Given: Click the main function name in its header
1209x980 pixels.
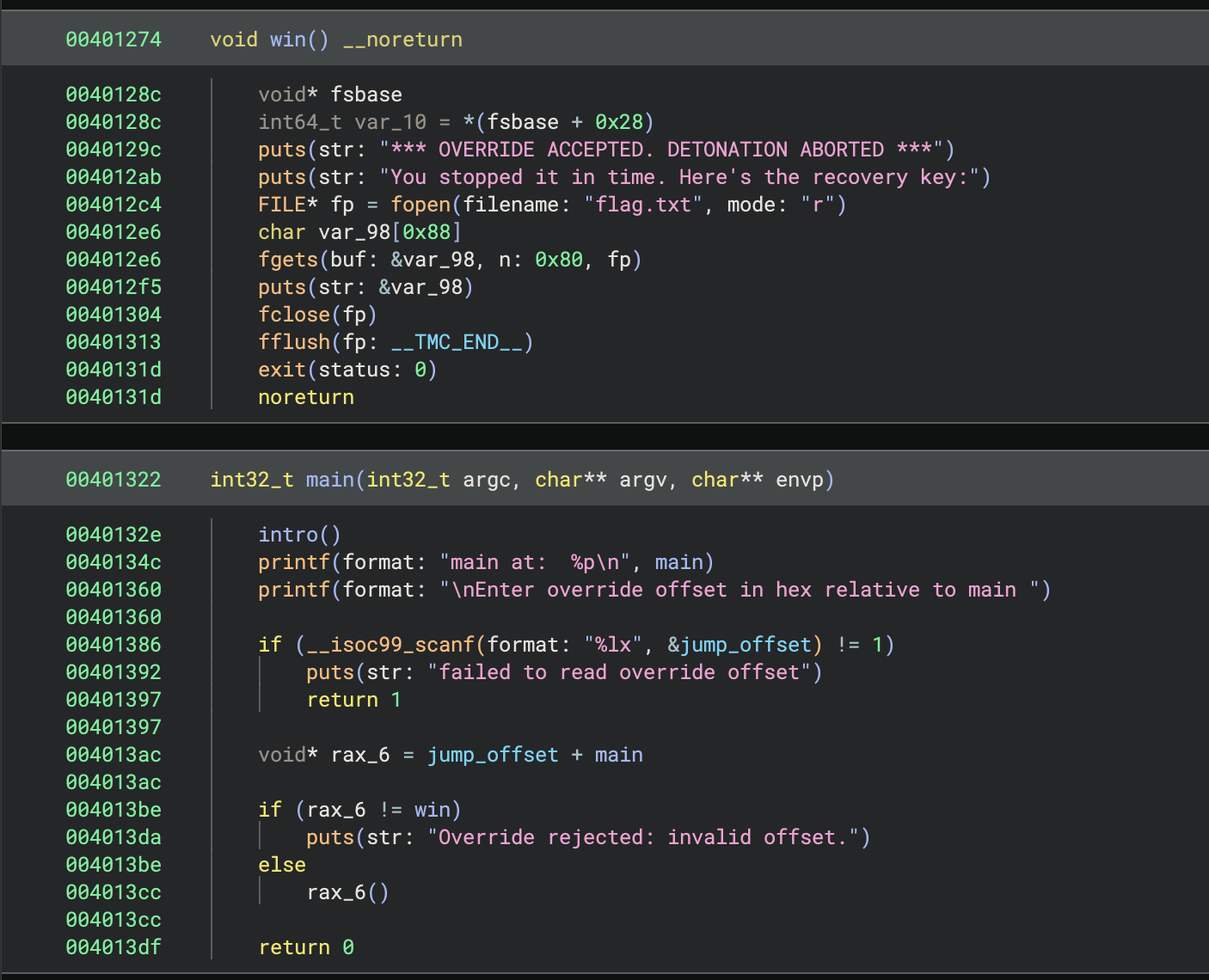Looking at the screenshot, I should coord(329,480).
